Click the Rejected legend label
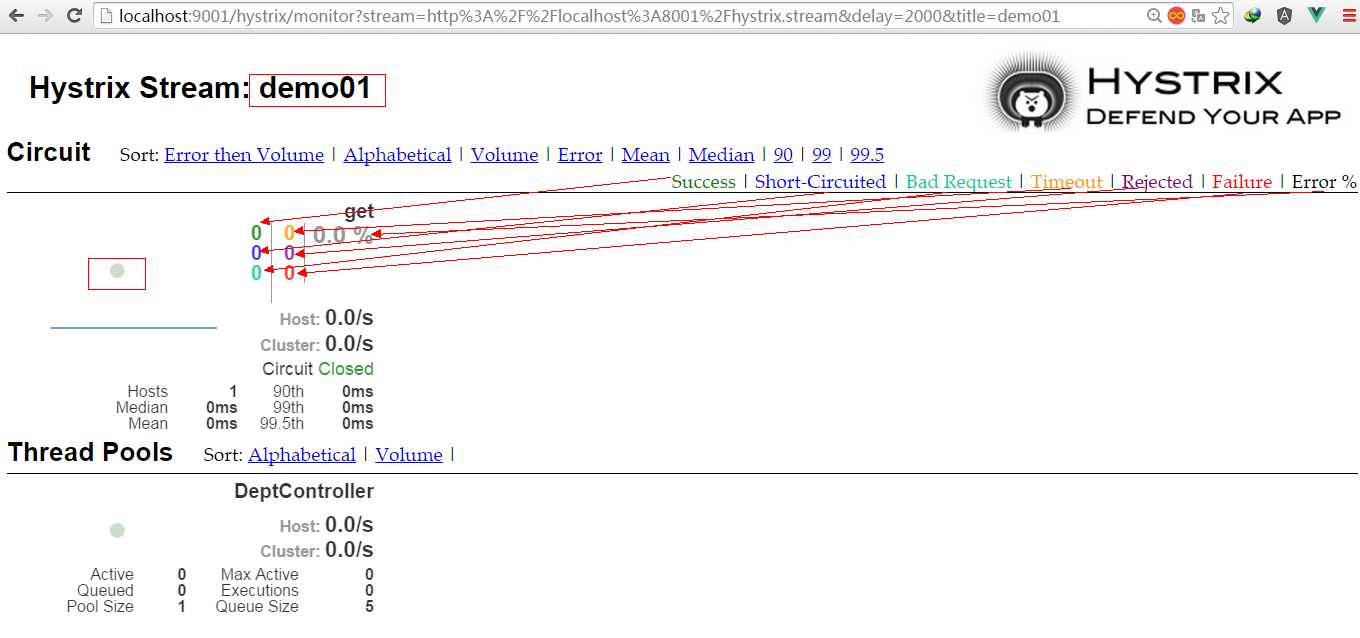This screenshot has height=638, width=1360. click(x=1157, y=182)
